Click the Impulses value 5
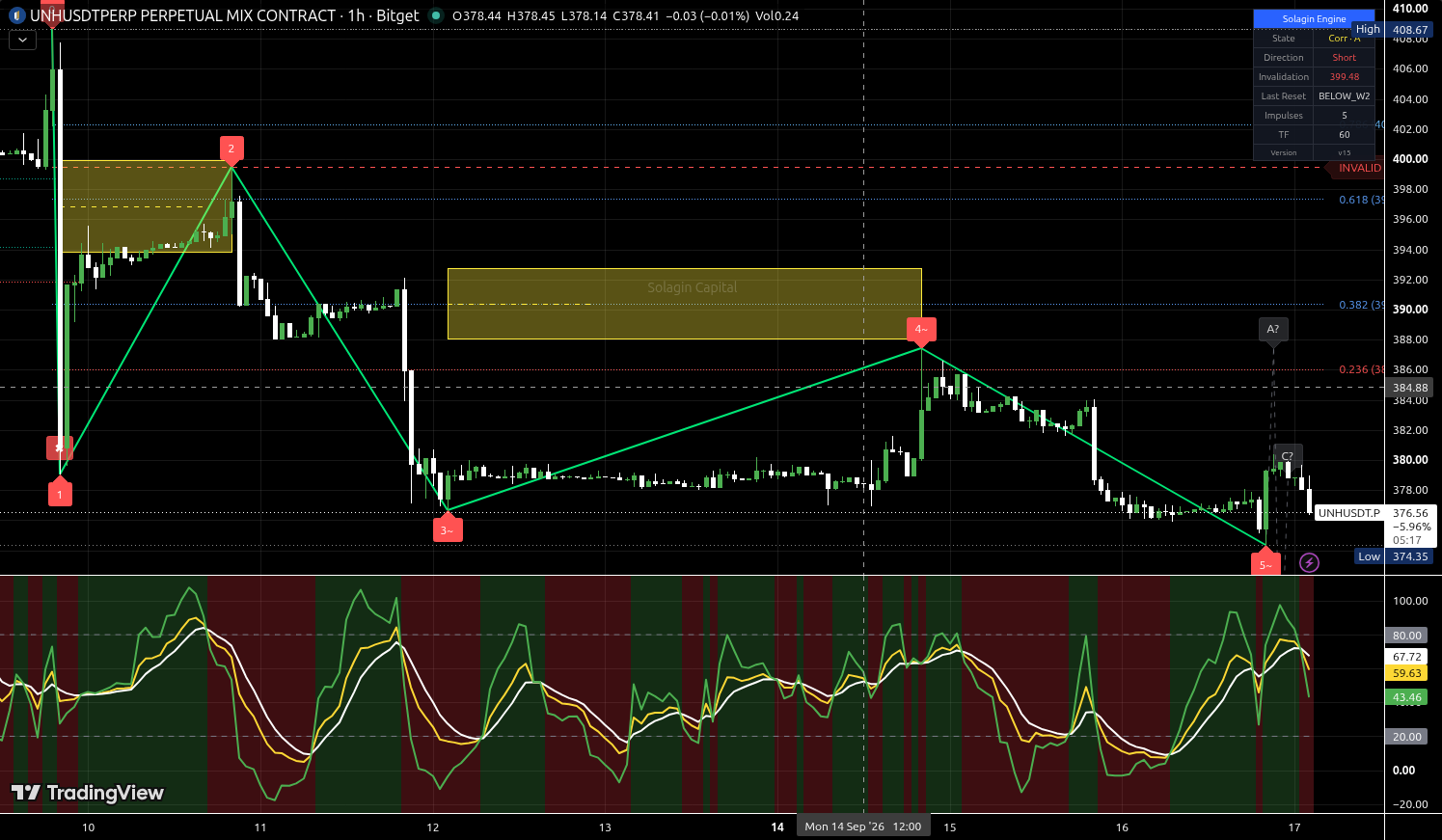This screenshot has height=840, width=1442. (x=1345, y=116)
